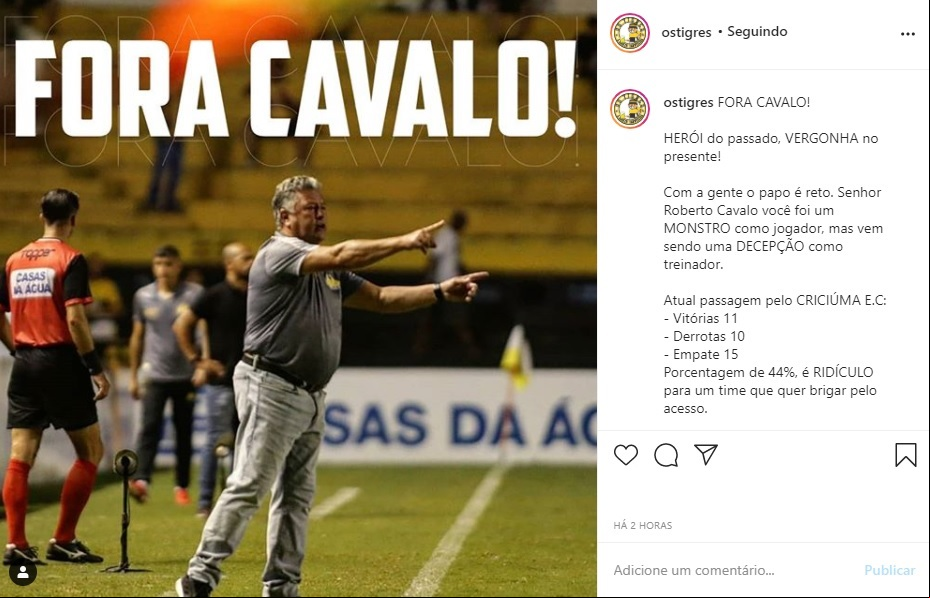
Task: Open ostigres profile picture in header
Action: pyautogui.click(x=630, y=33)
